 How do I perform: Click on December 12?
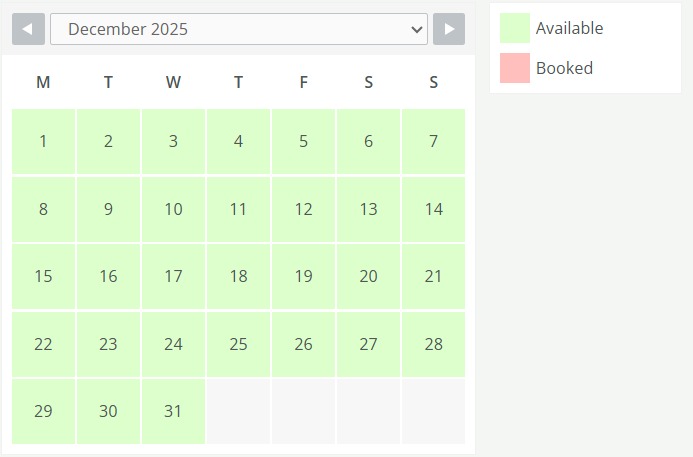point(303,209)
